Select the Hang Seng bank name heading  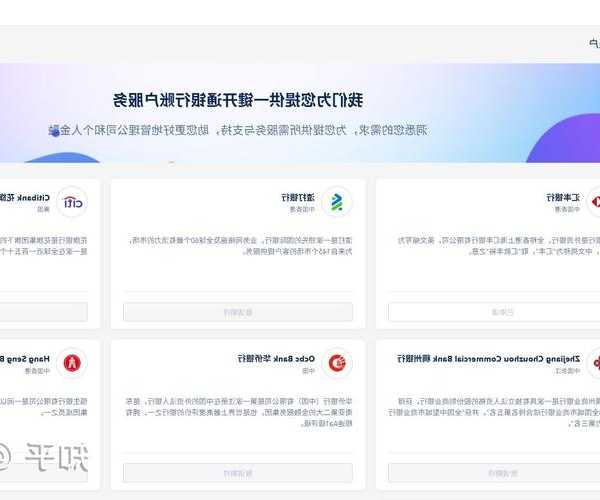[x=24, y=359]
